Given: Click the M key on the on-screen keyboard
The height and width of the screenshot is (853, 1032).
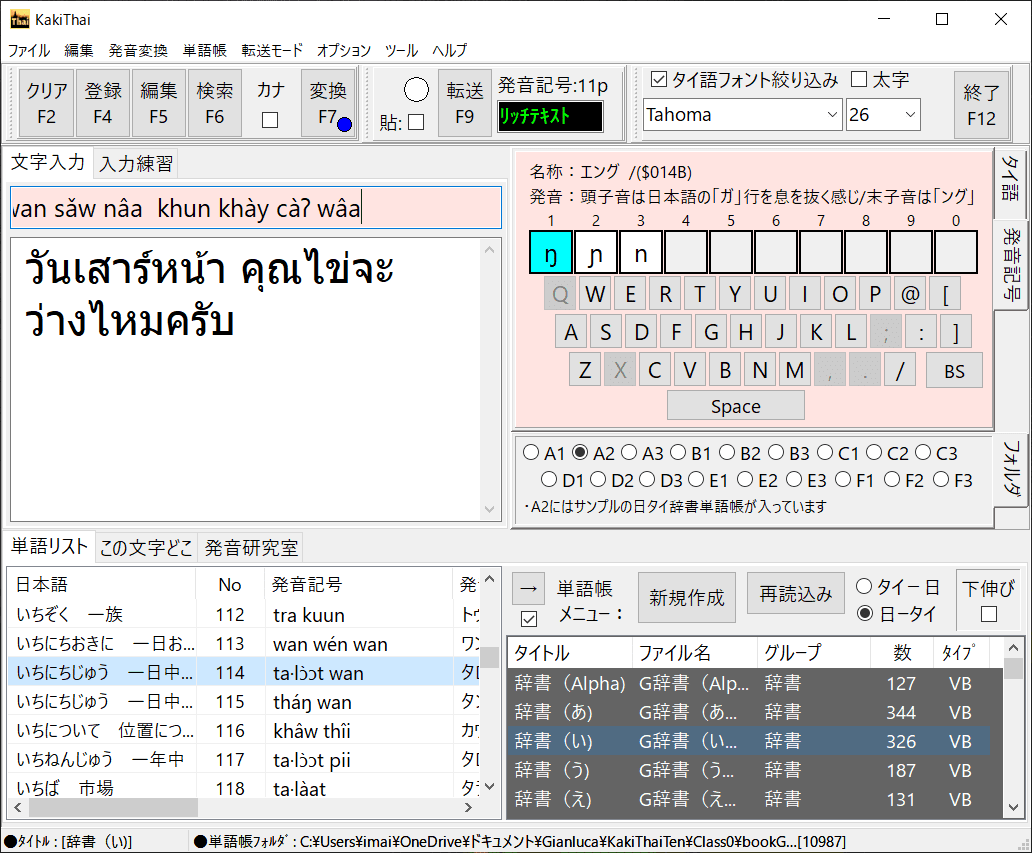Looking at the screenshot, I should 794,371.
